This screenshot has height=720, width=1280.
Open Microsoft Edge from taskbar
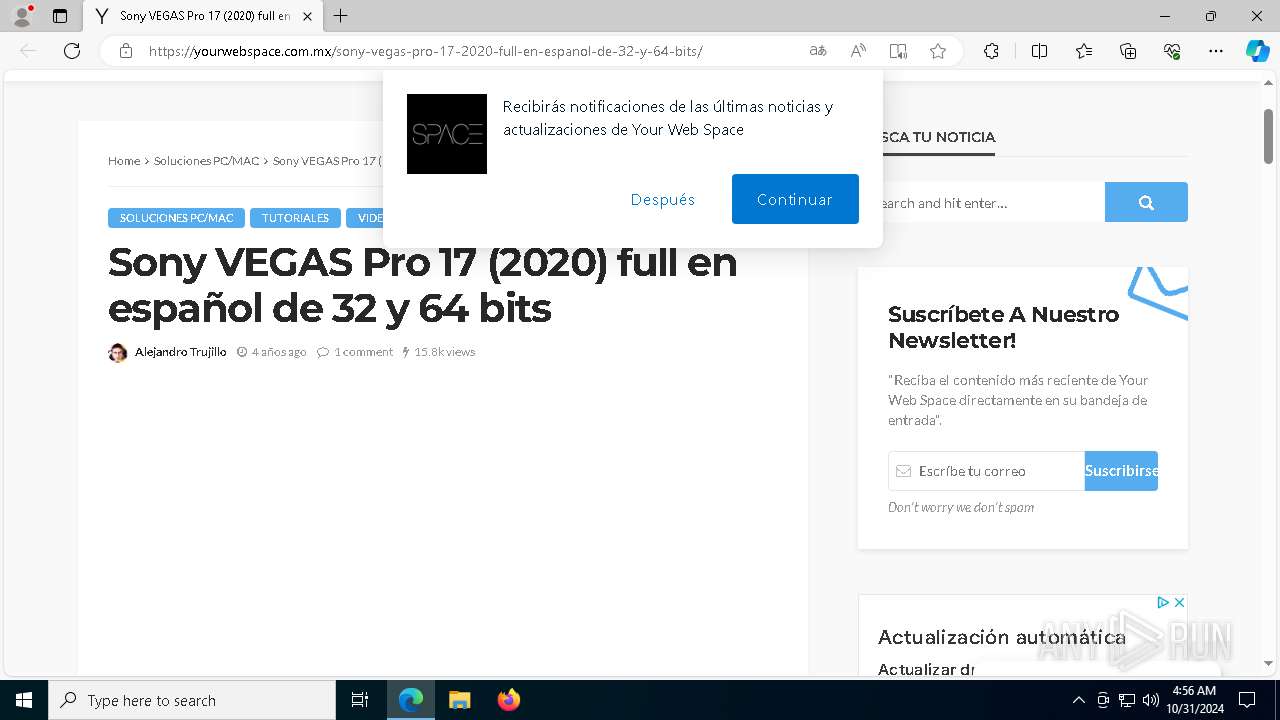411,700
